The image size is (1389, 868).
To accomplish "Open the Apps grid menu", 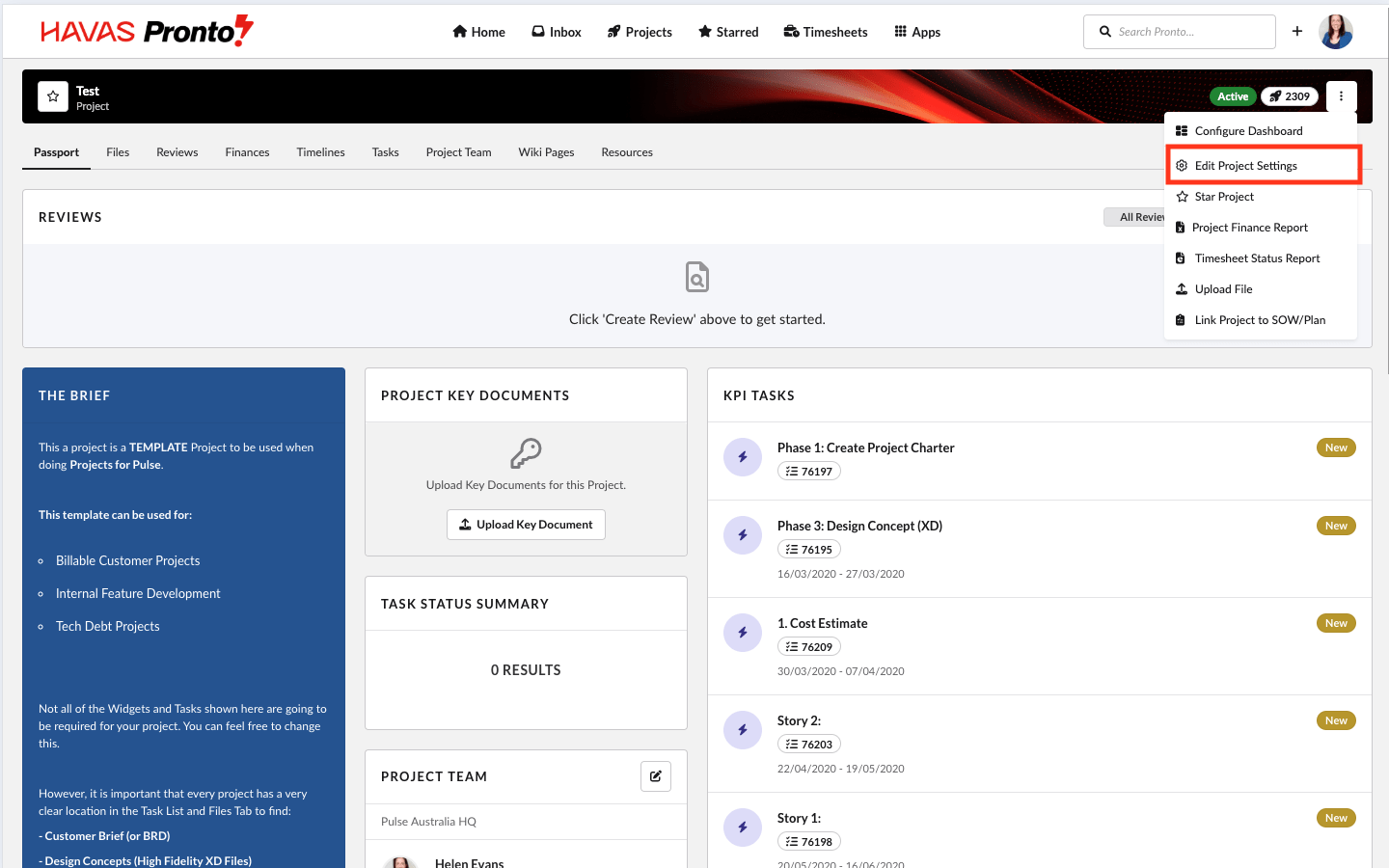I will 916,32.
